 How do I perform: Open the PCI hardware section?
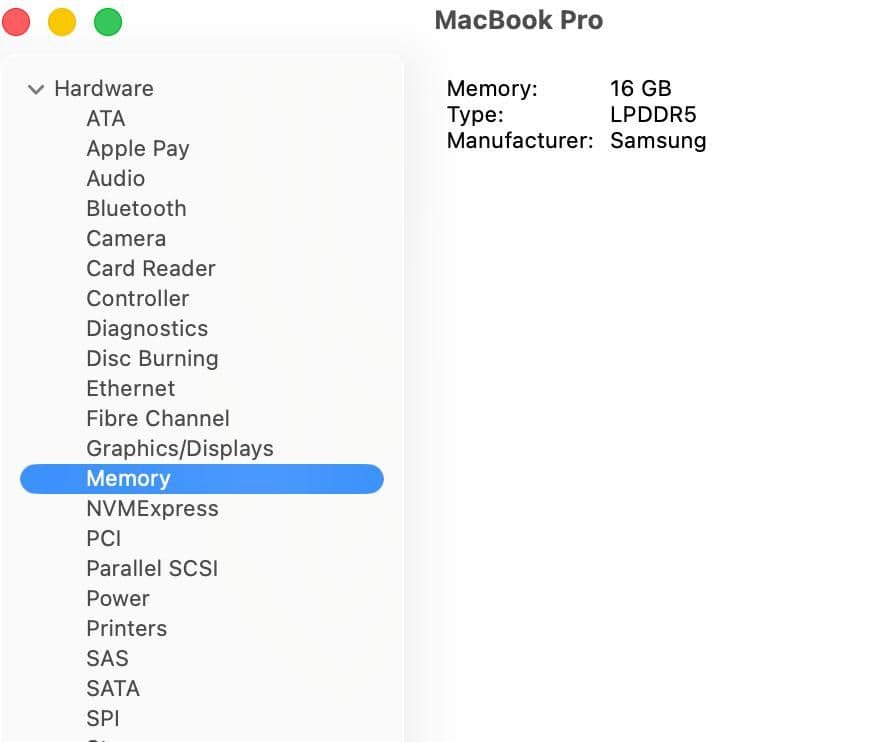pos(104,538)
